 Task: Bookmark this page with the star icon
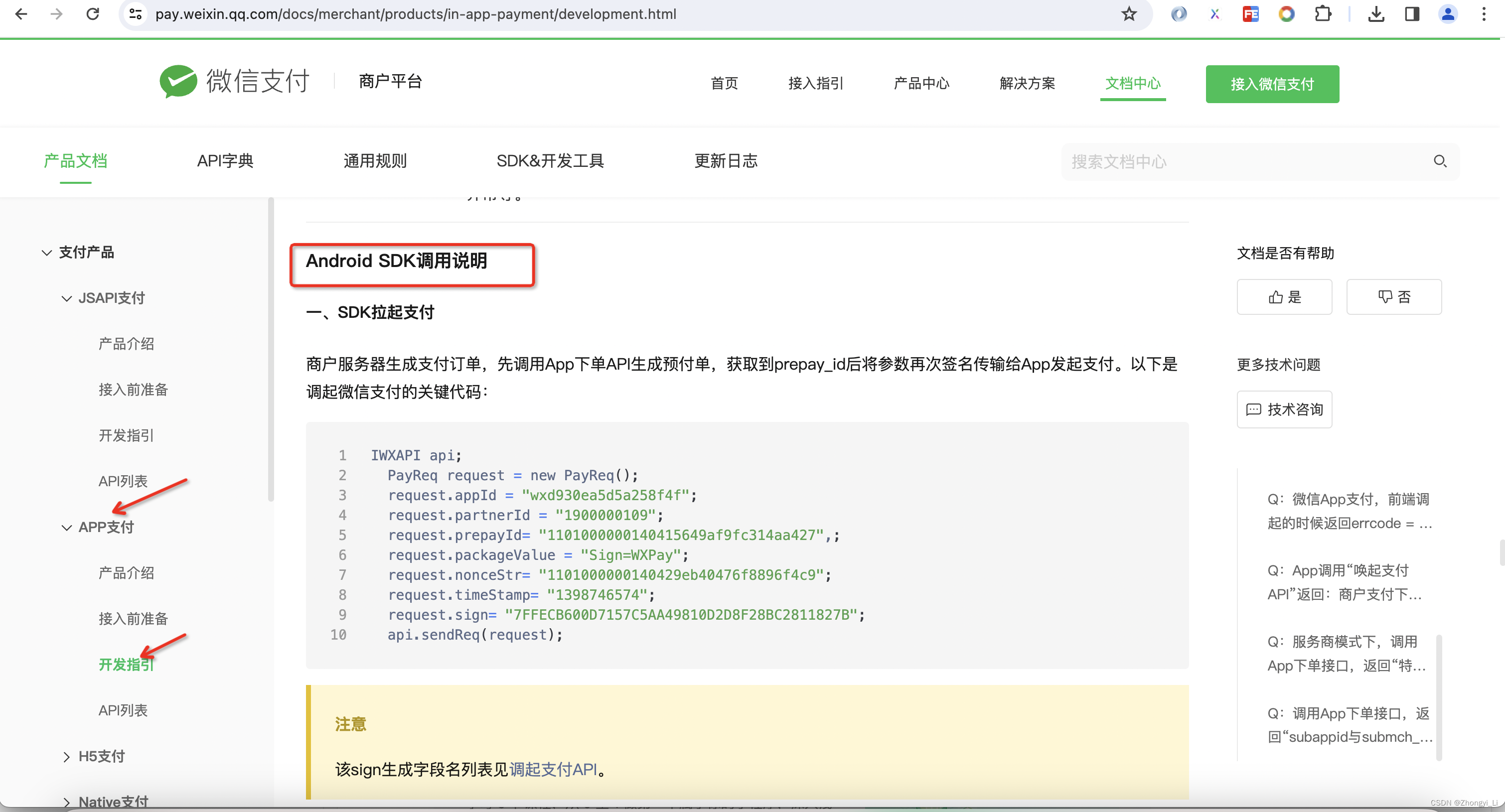click(x=1129, y=13)
